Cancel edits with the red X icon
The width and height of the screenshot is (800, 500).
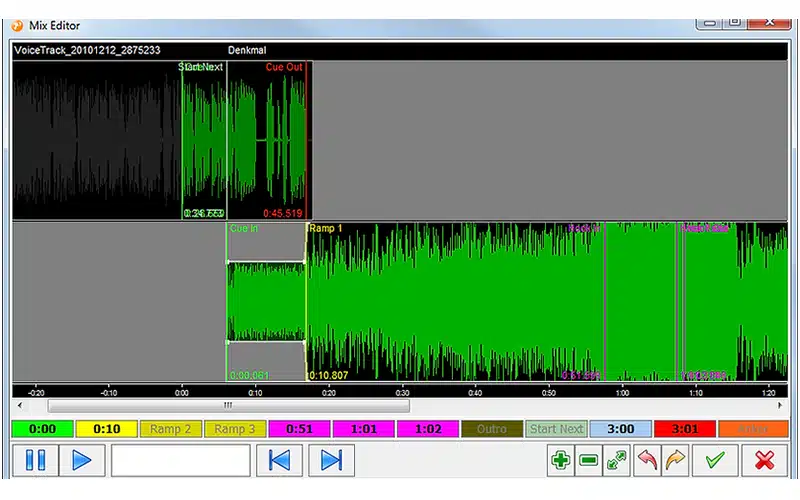pos(764,460)
